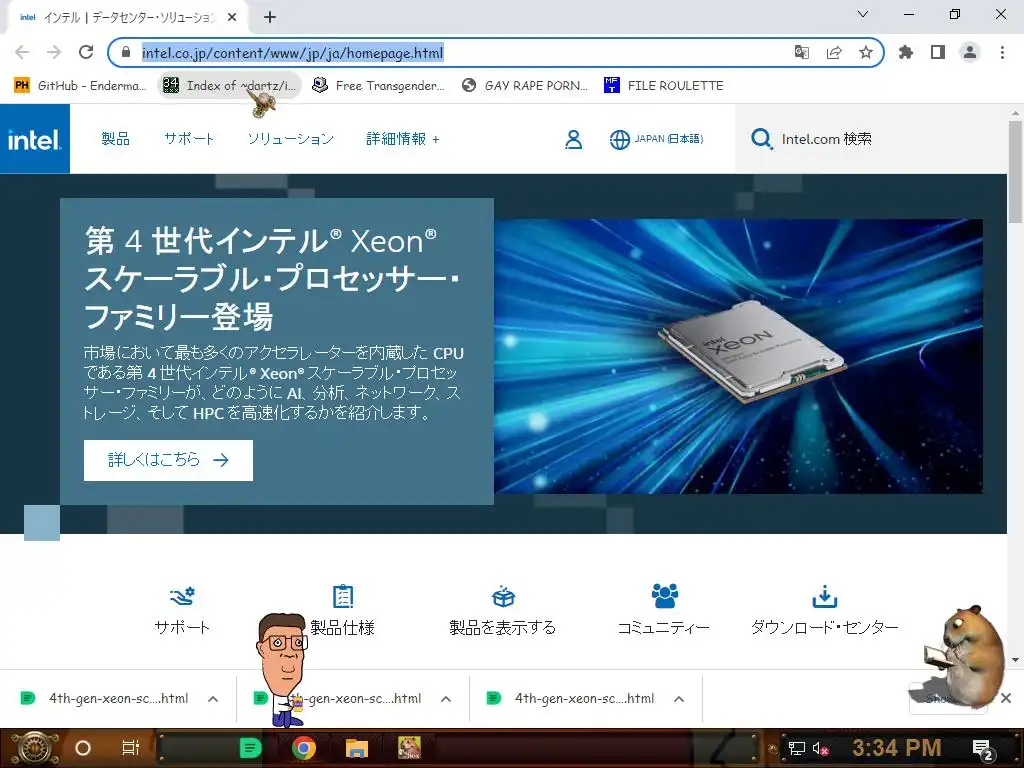Click the サポート hand icon shortcut
This screenshot has height=768, width=1024.
click(182, 596)
